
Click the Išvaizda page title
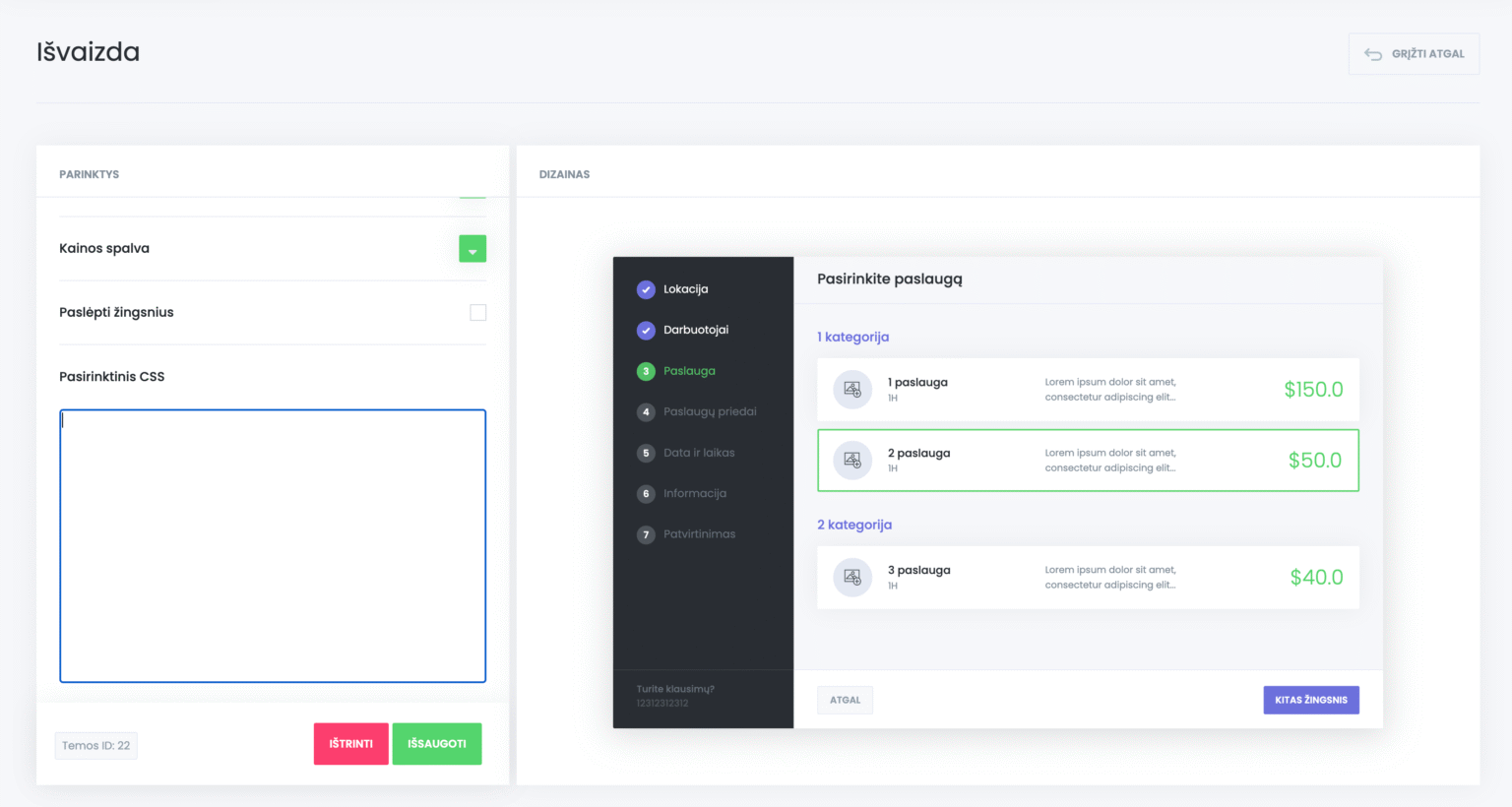89,52
